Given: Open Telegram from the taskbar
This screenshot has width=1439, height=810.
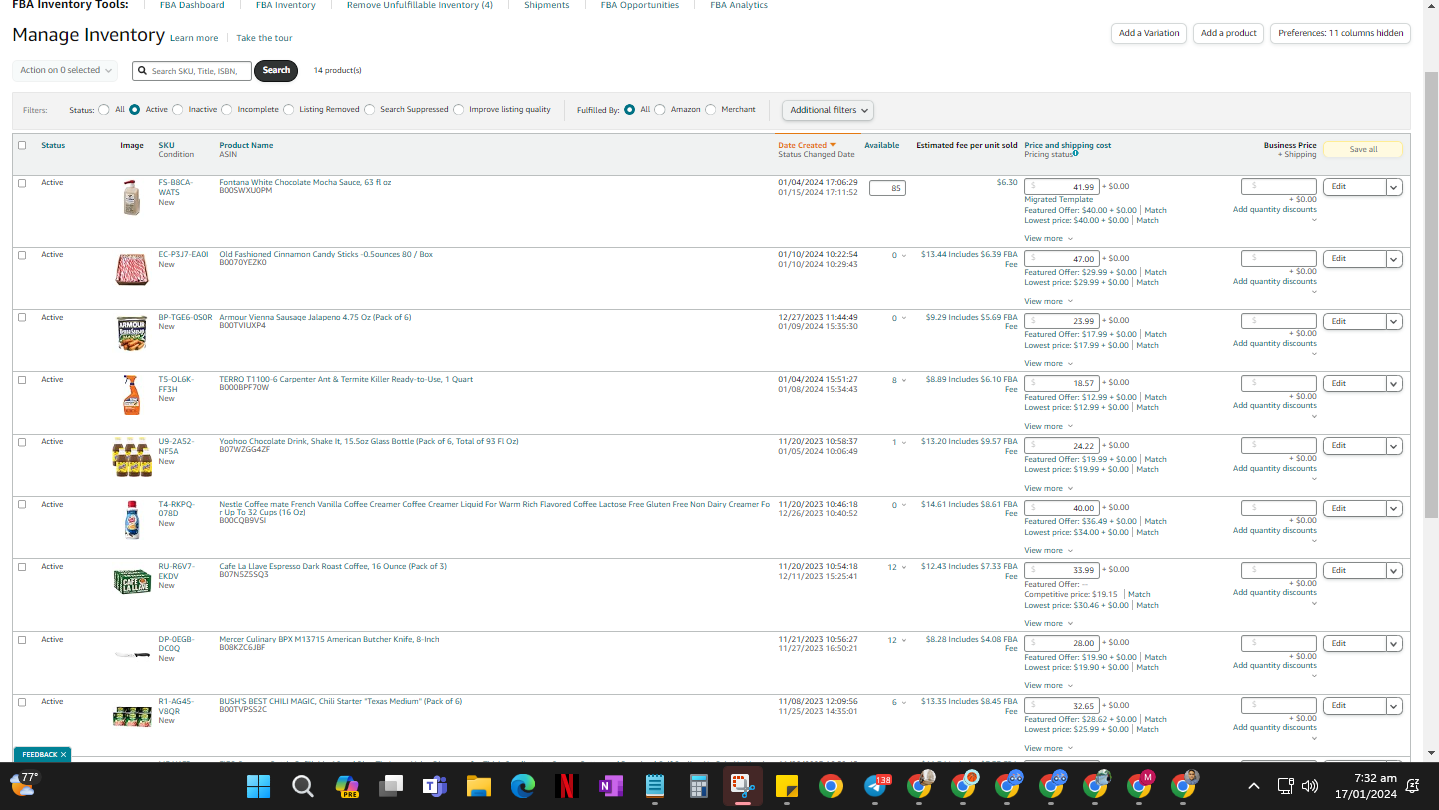Looking at the screenshot, I should (875, 786).
